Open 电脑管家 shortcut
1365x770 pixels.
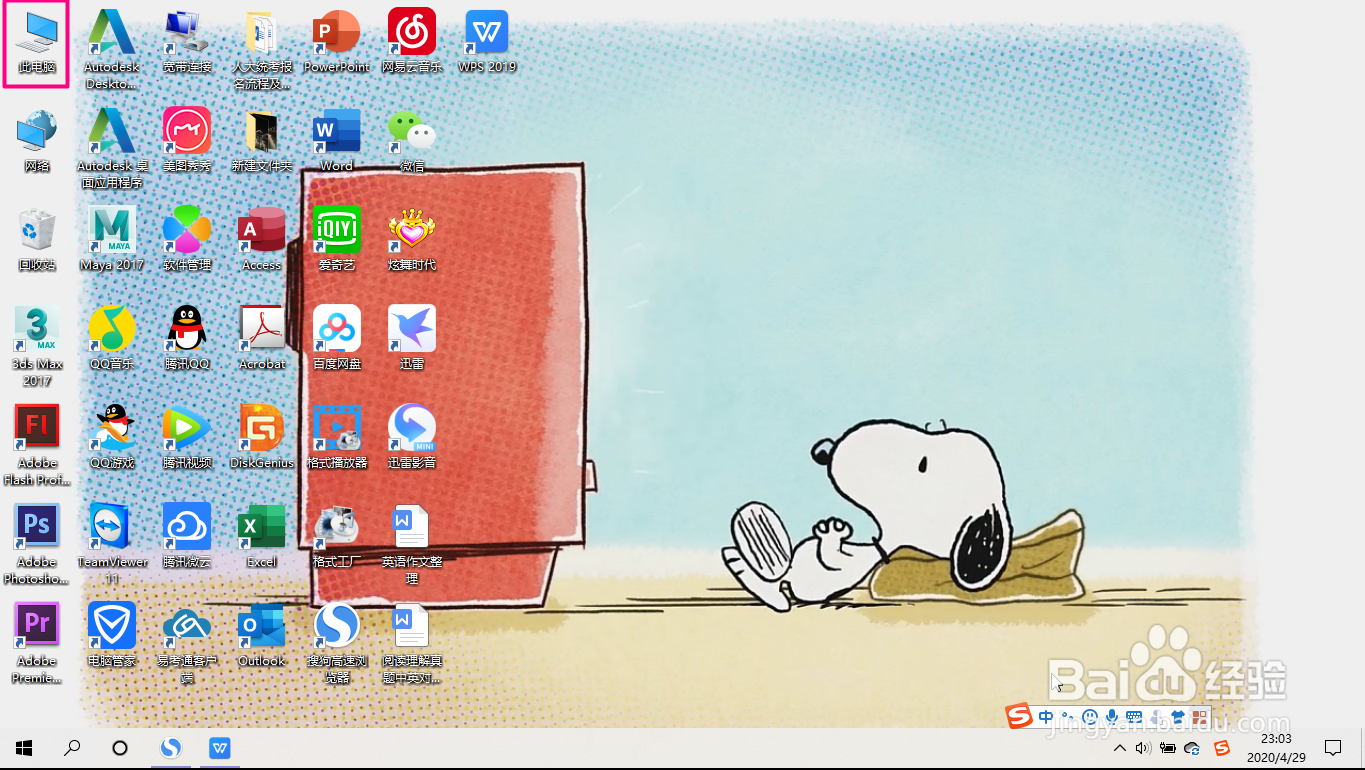click(112, 636)
